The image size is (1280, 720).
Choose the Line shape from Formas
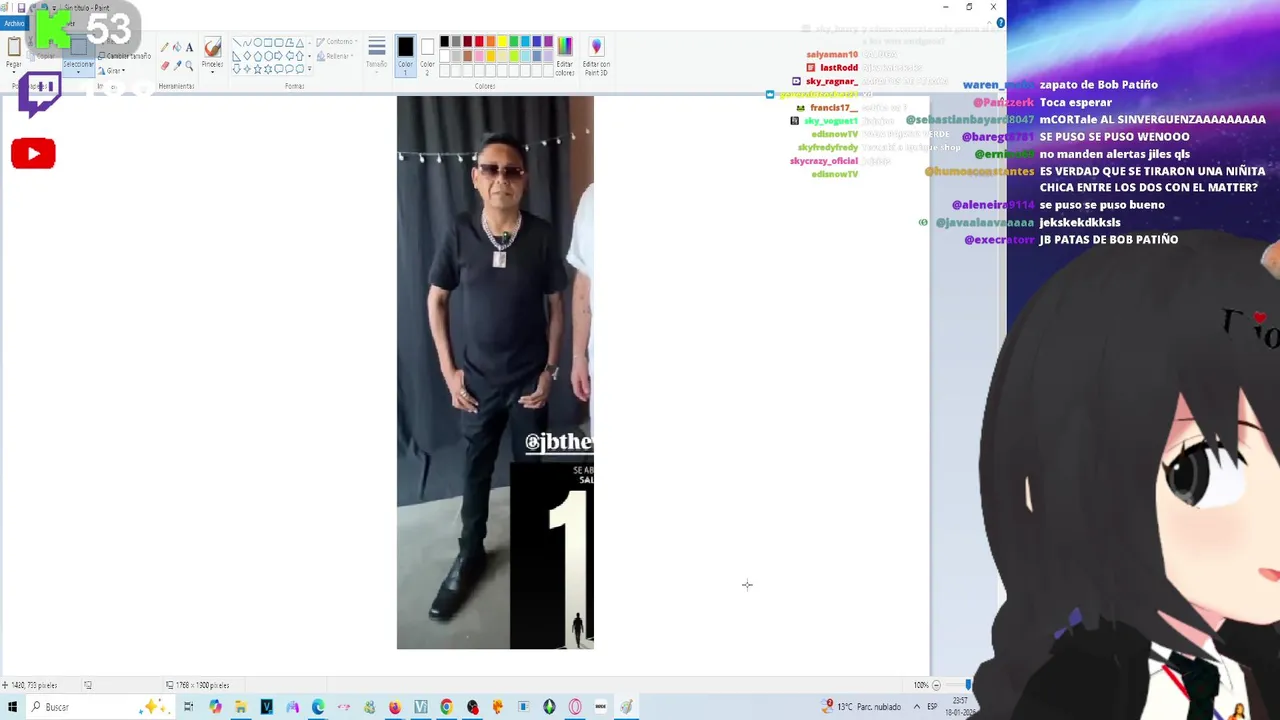pos(237,42)
